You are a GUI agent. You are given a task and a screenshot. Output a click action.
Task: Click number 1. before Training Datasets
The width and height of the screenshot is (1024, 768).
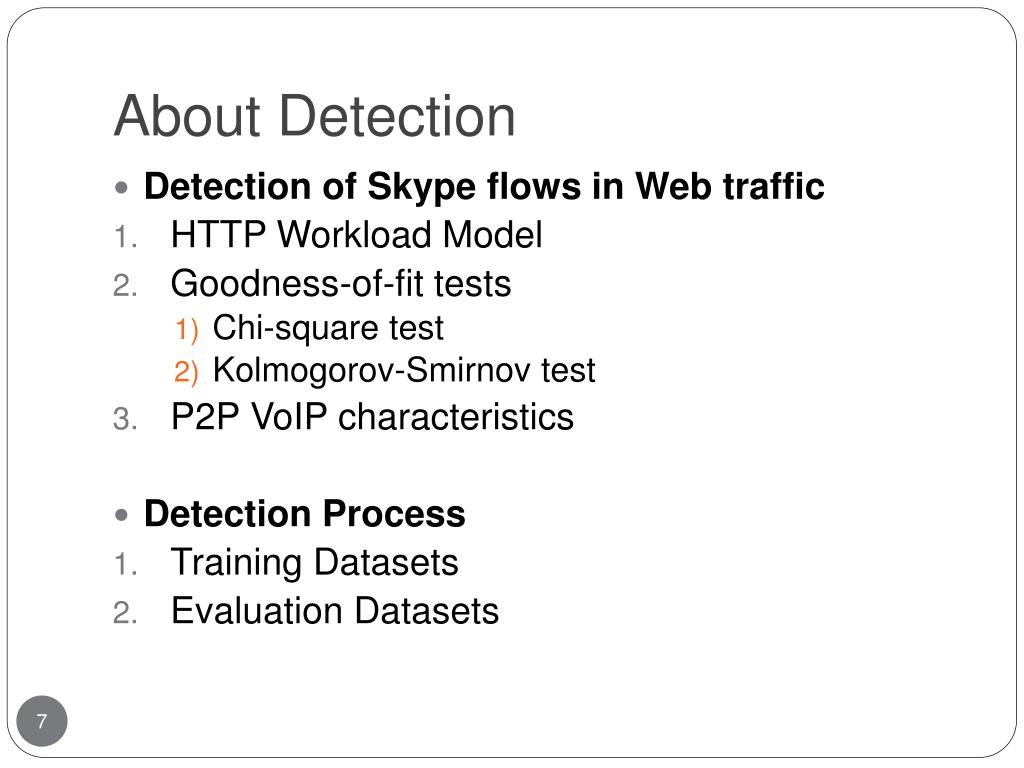pyautogui.click(x=125, y=564)
